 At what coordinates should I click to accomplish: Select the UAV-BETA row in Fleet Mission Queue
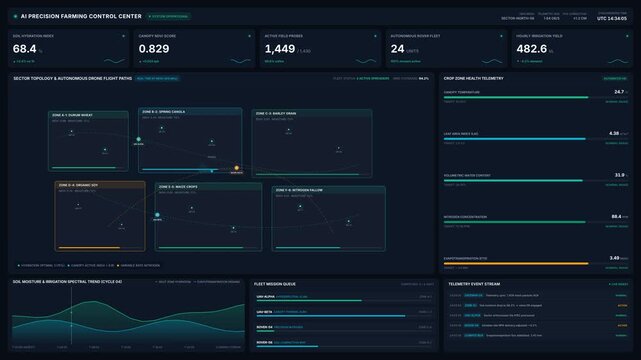(x=344, y=313)
